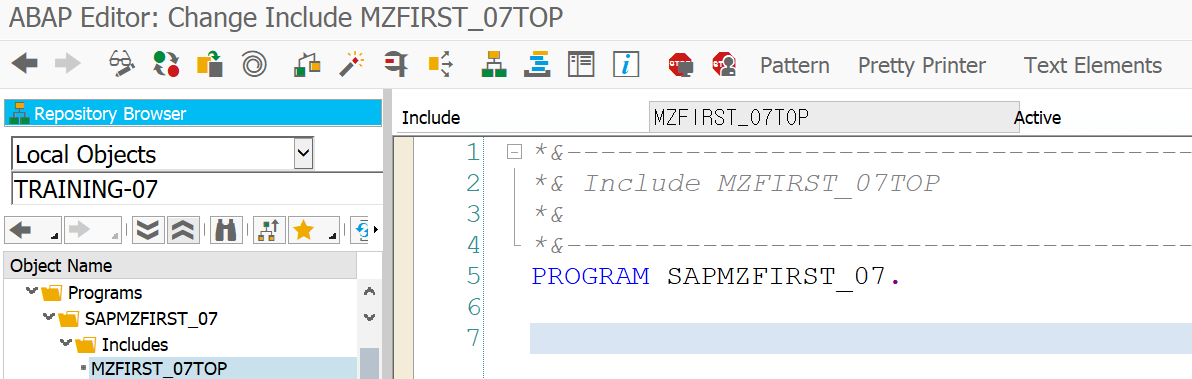Click SAPMZFIRST_07 in the code line
Image resolution: width=1192 pixels, height=379 pixels.
coord(777,276)
